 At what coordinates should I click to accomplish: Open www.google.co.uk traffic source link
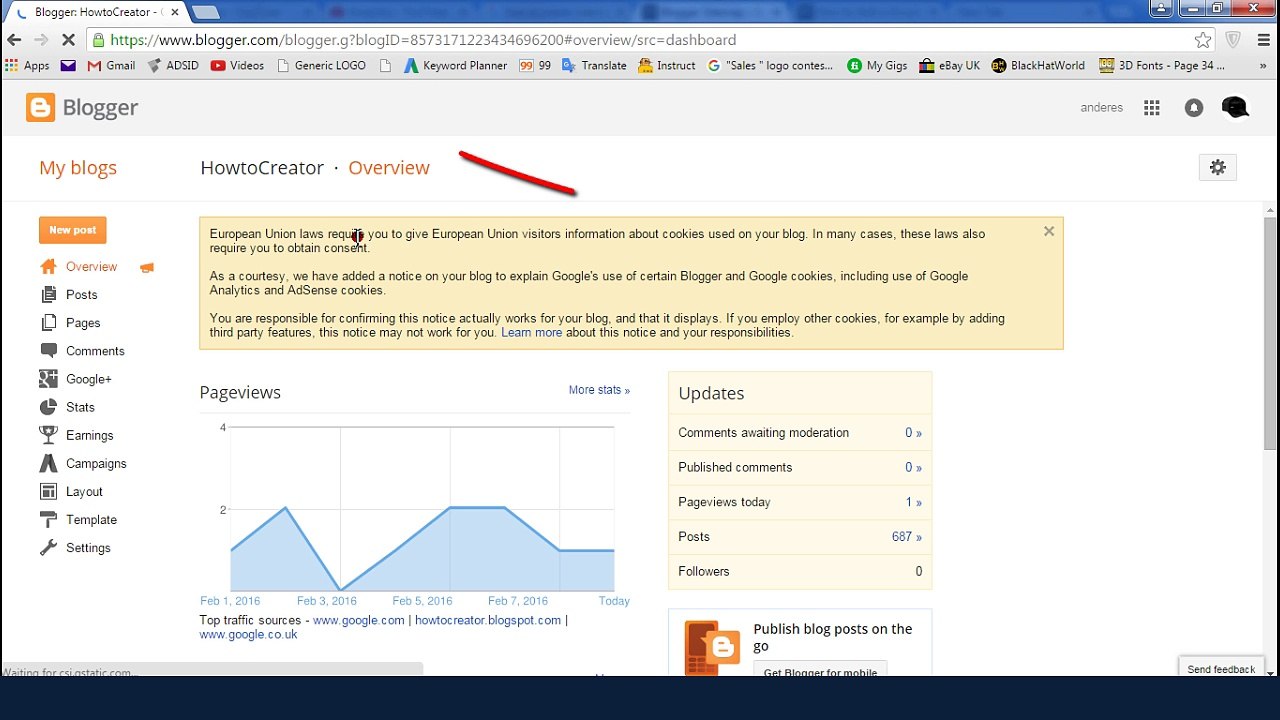pyautogui.click(x=248, y=634)
